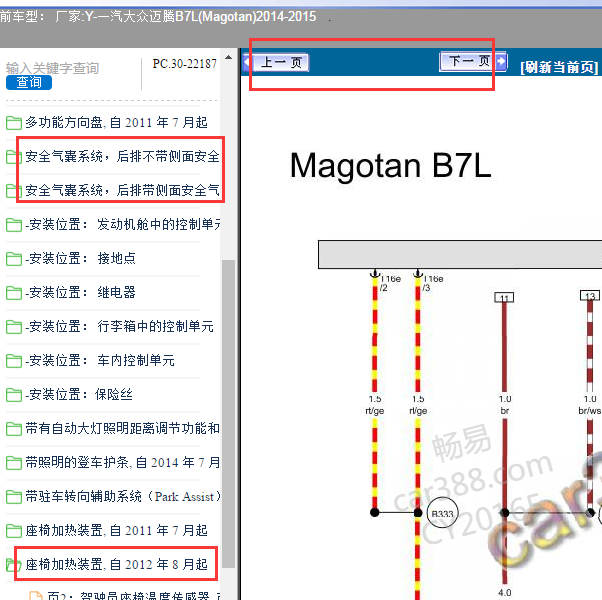Click the 上一页 previous page button
This screenshot has width=602, height=600.
[x=276, y=62]
